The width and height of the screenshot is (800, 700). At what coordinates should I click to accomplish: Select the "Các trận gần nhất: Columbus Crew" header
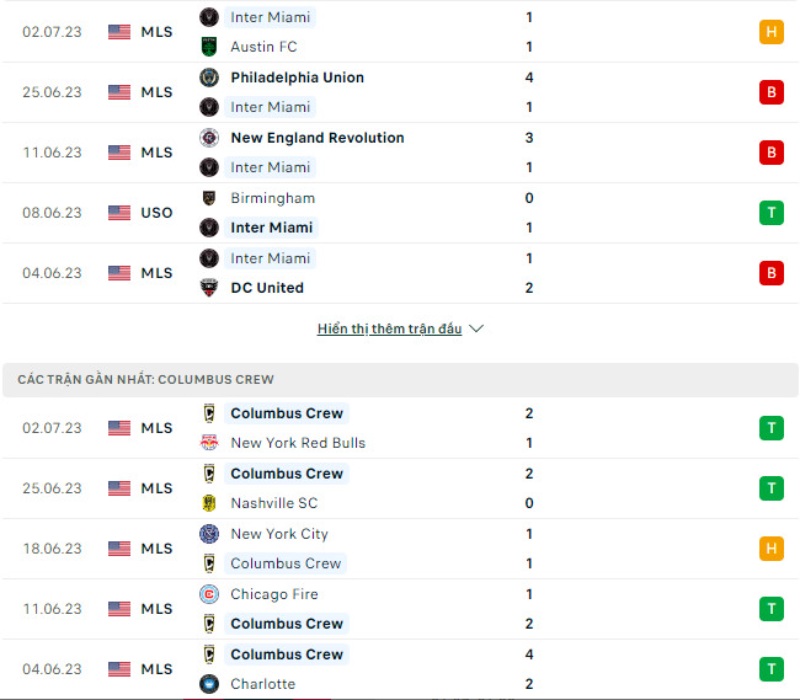tap(146, 380)
